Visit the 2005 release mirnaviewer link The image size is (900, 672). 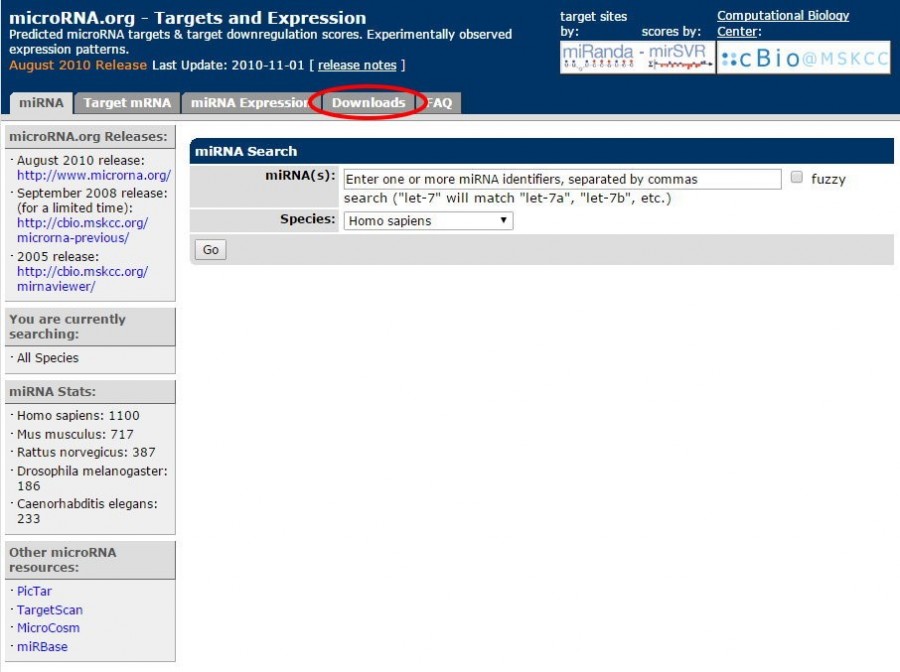coord(82,279)
